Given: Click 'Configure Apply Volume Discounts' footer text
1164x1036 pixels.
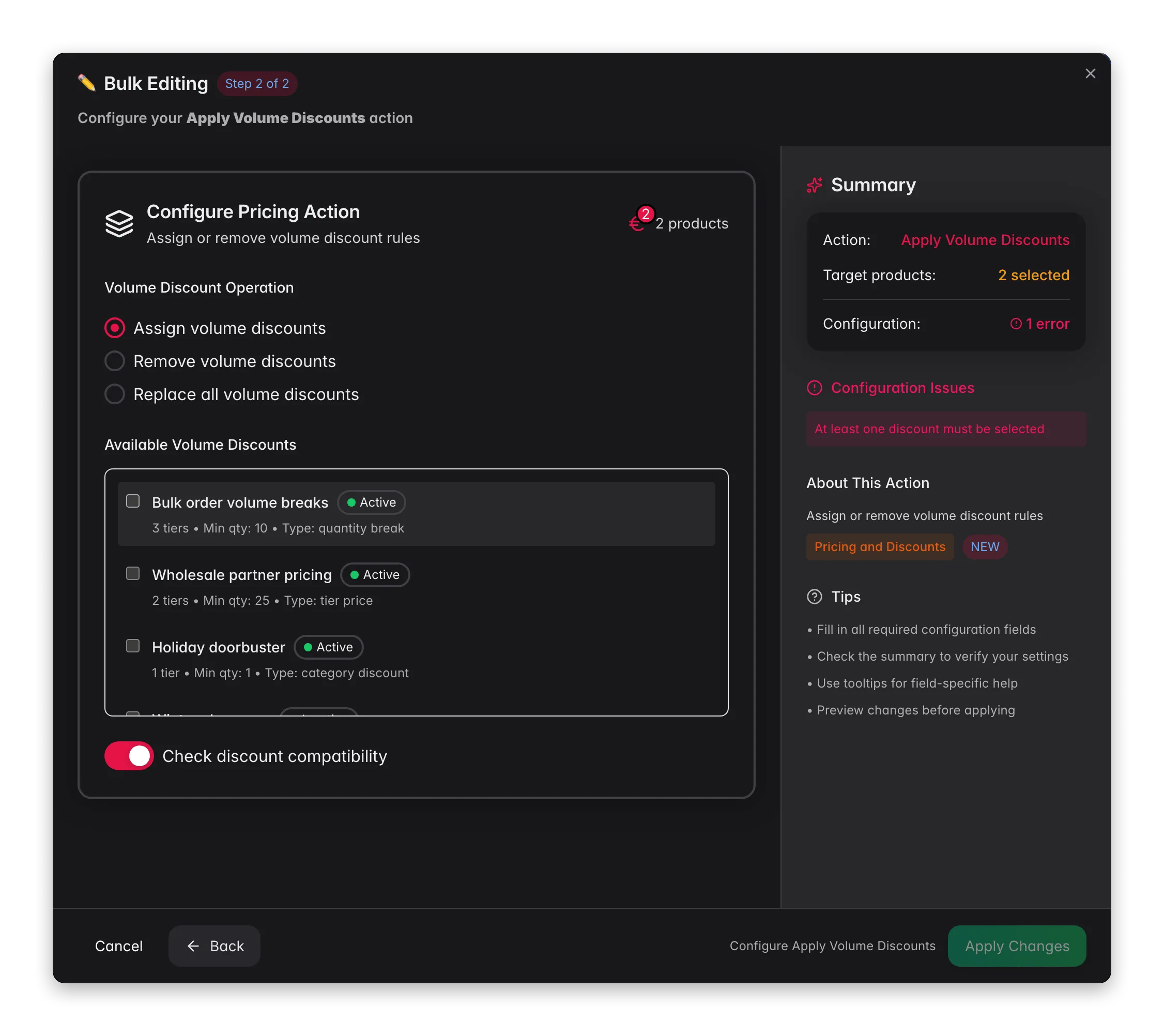Looking at the screenshot, I should tap(832, 946).
